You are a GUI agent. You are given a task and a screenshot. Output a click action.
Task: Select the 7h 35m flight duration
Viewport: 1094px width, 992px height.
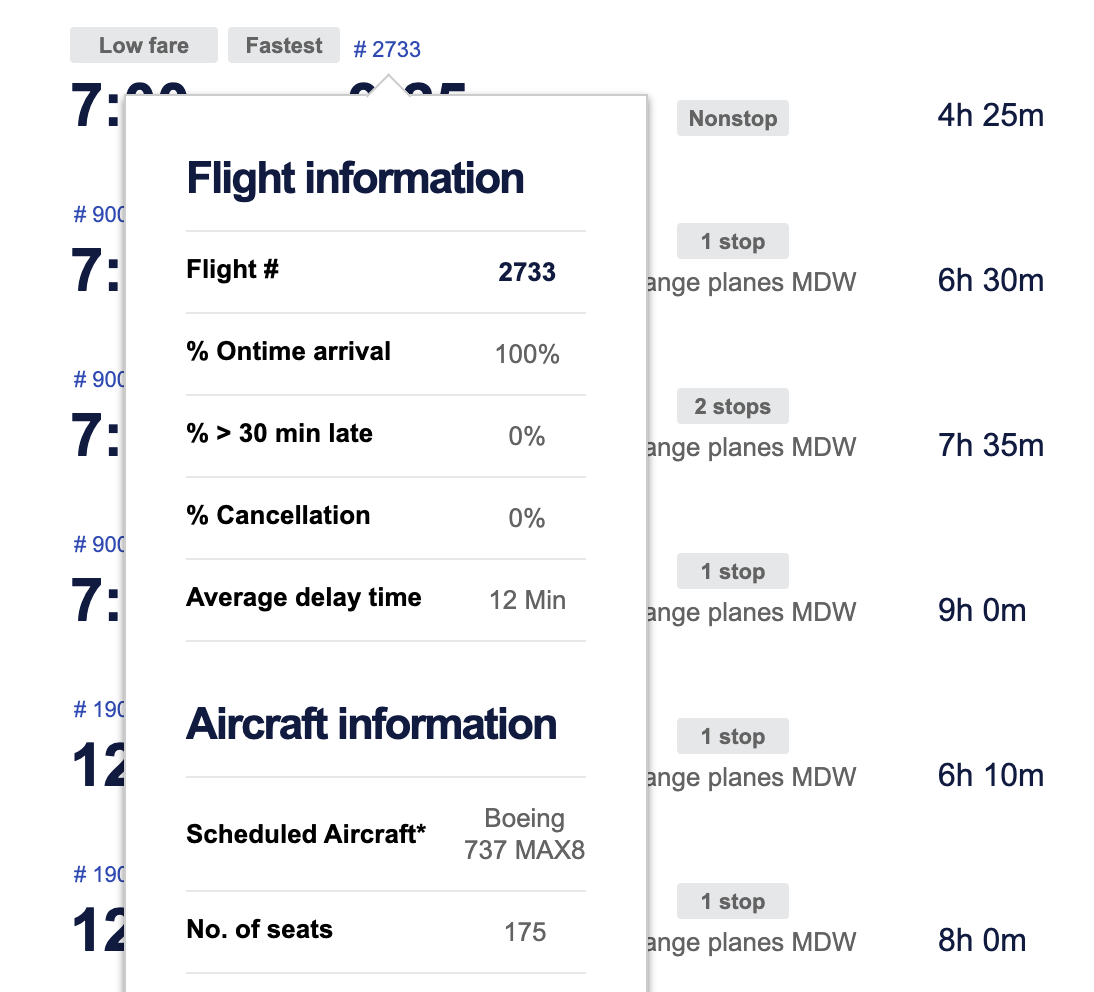click(991, 445)
